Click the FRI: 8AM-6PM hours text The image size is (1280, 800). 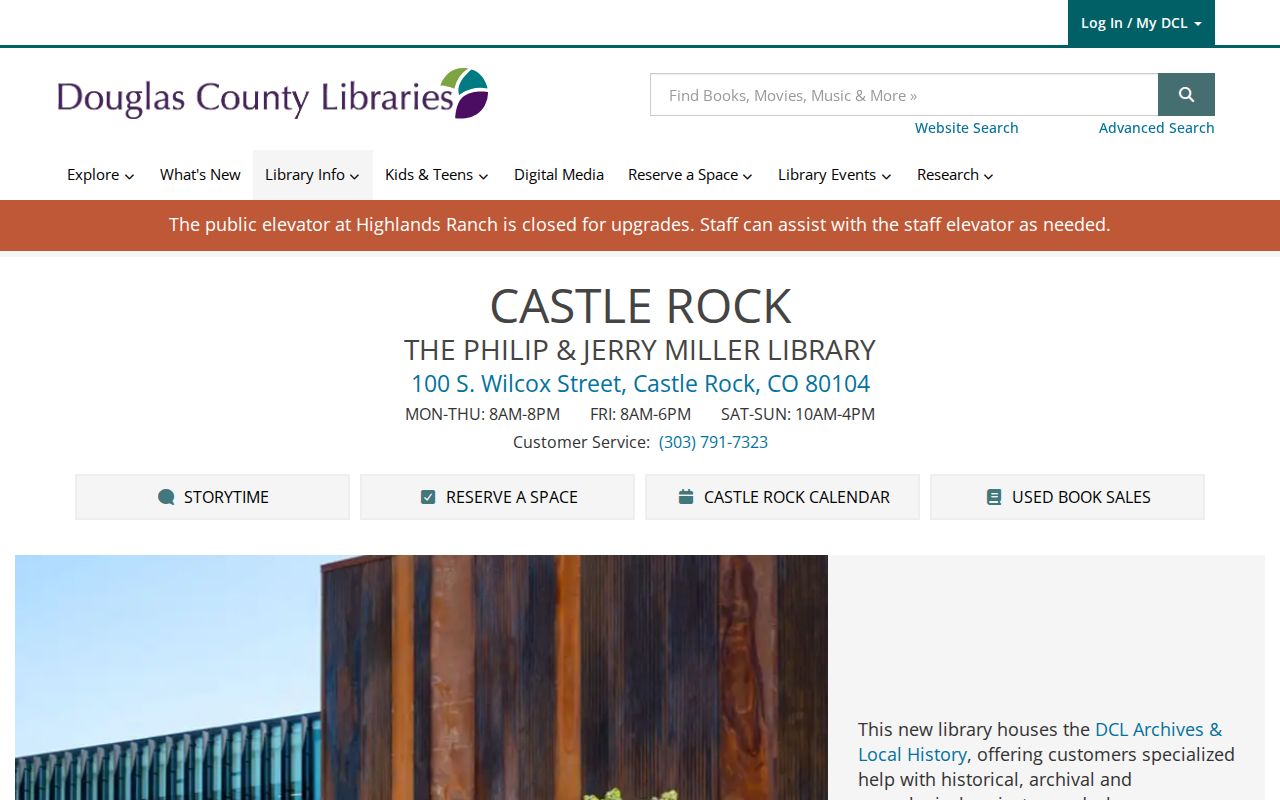640,414
